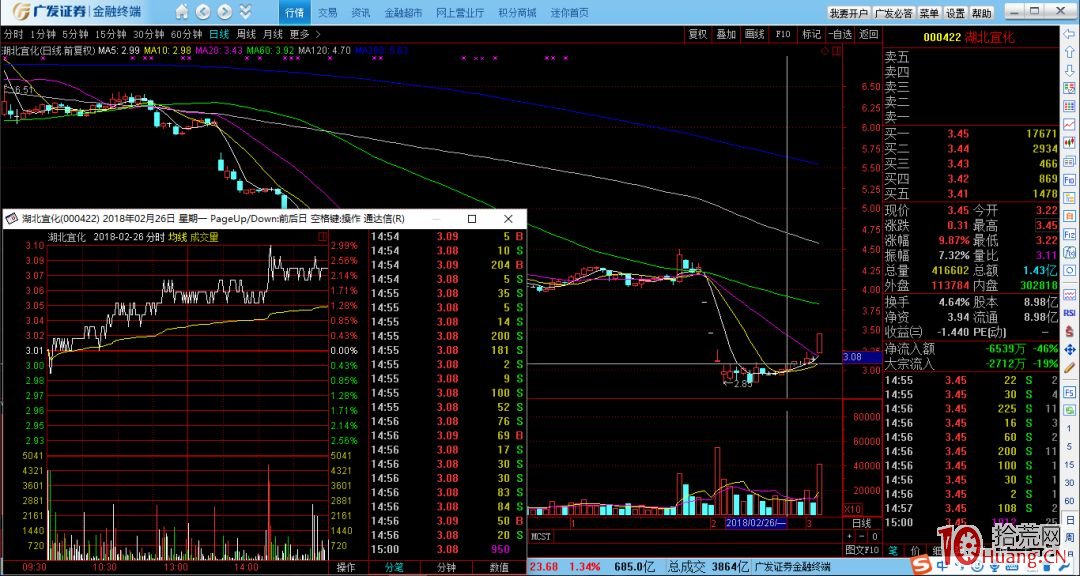This screenshot has width=1080, height=576.
Task: Click the four-way move arrows icon
Action: [x=1069, y=350]
